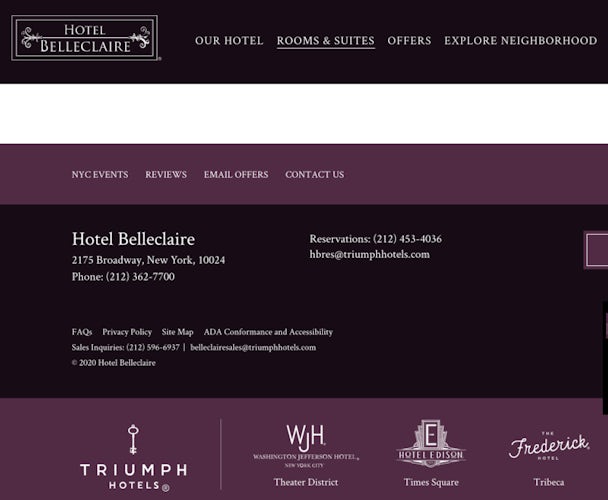The width and height of the screenshot is (608, 500).
Task: Open the FAQs link
Action: (82, 332)
